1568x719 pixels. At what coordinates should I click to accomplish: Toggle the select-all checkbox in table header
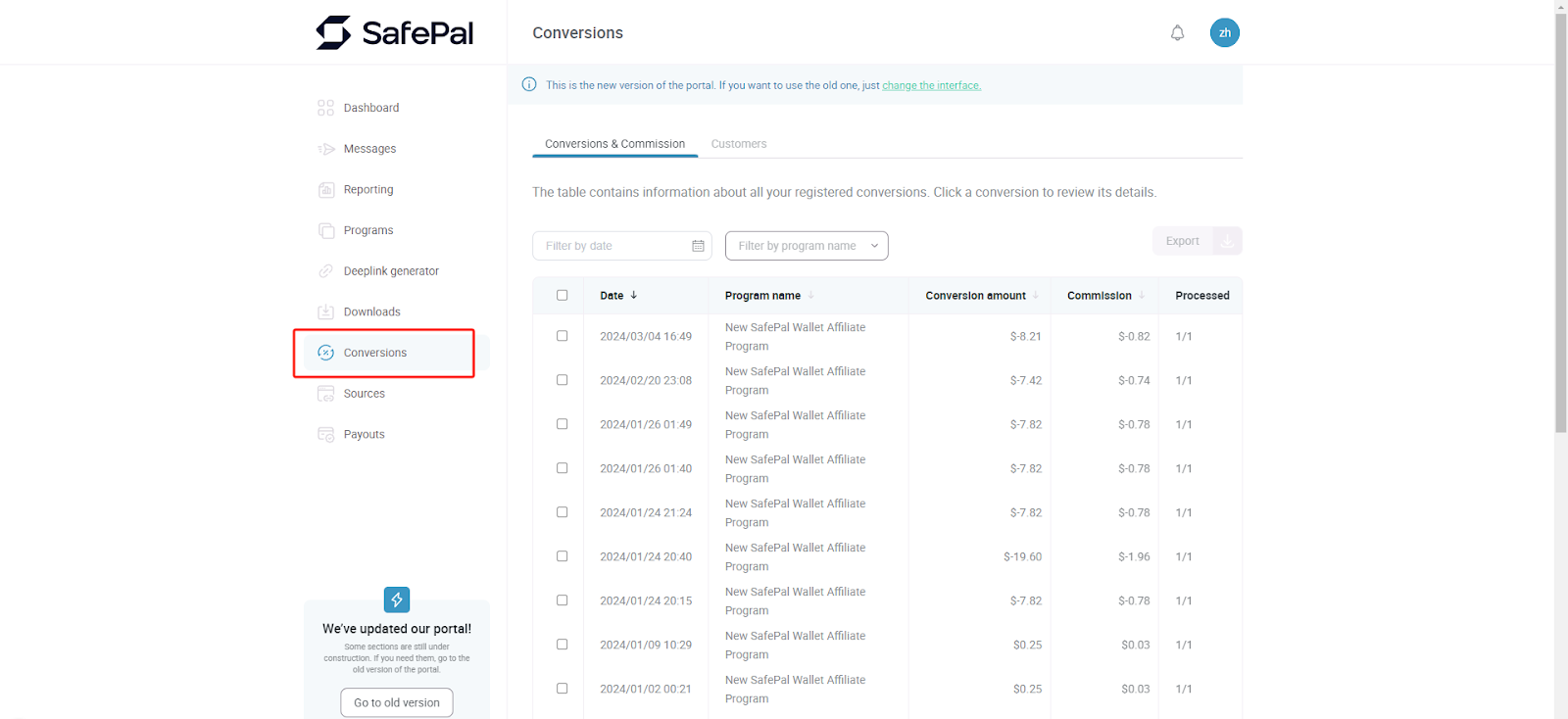point(562,295)
